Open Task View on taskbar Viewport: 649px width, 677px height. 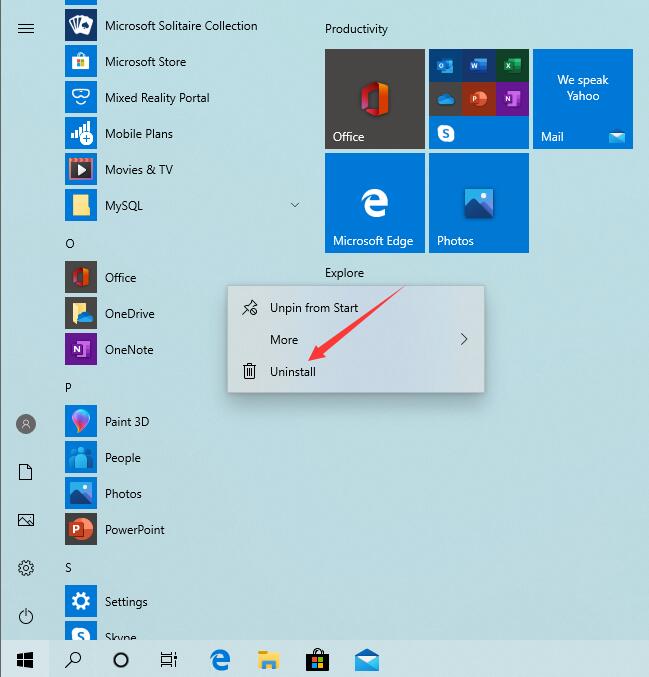point(169,659)
